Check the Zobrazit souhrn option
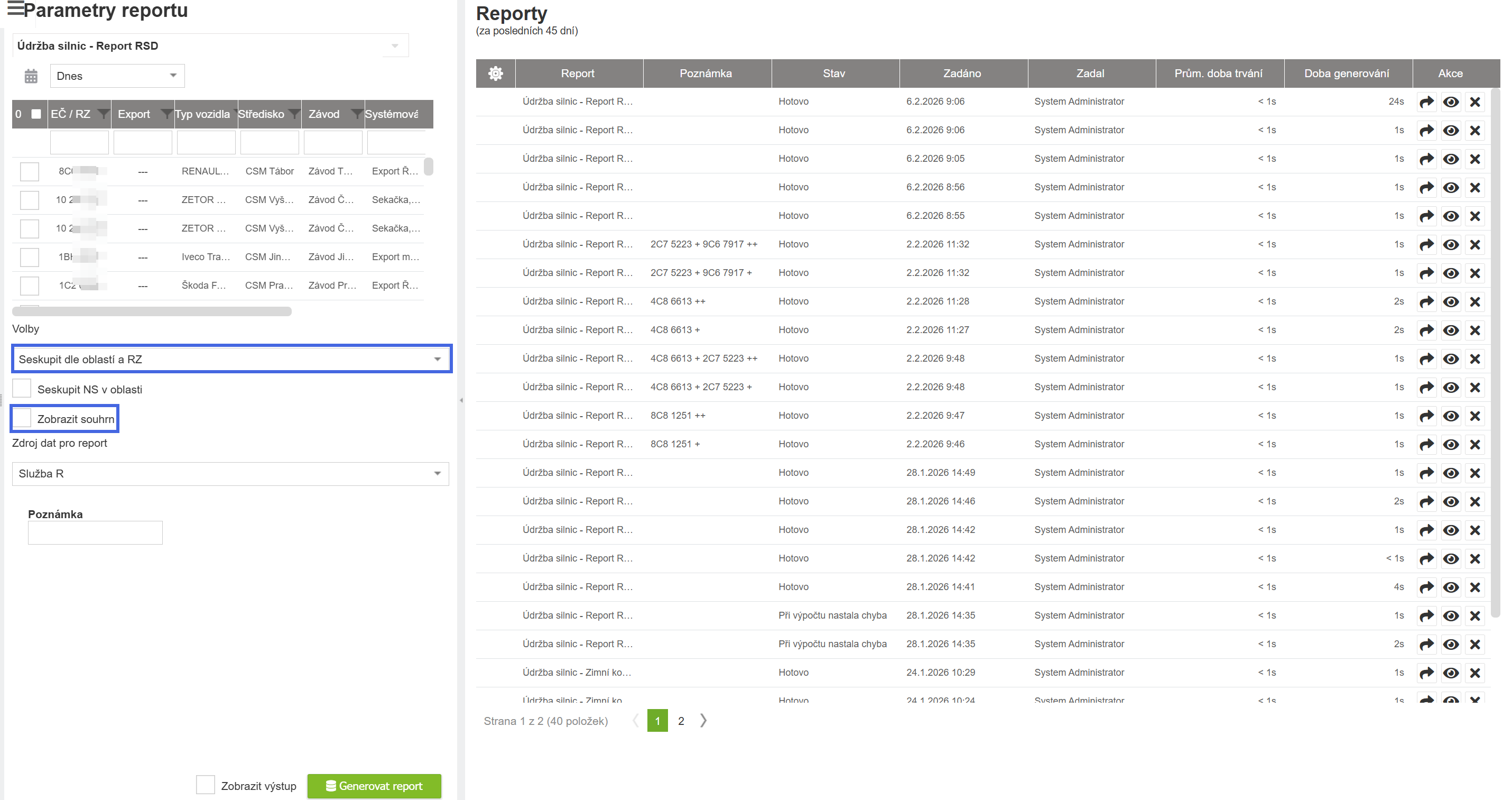The height and width of the screenshot is (800, 1512). coord(22,419)
